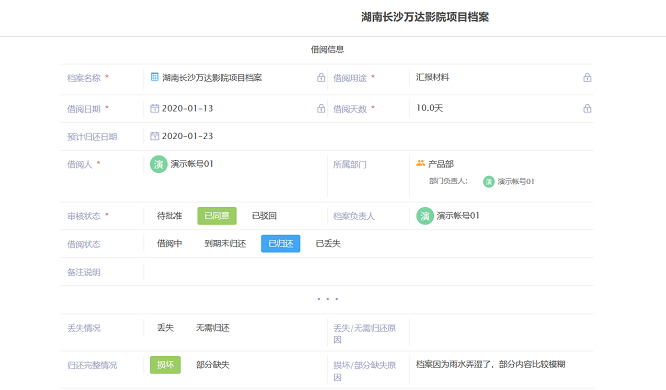This screenshot has height=390, width=666.
Task: Select 丢失 option in 丢失情况
Action: pyautogui.click(x=165, y=328)
